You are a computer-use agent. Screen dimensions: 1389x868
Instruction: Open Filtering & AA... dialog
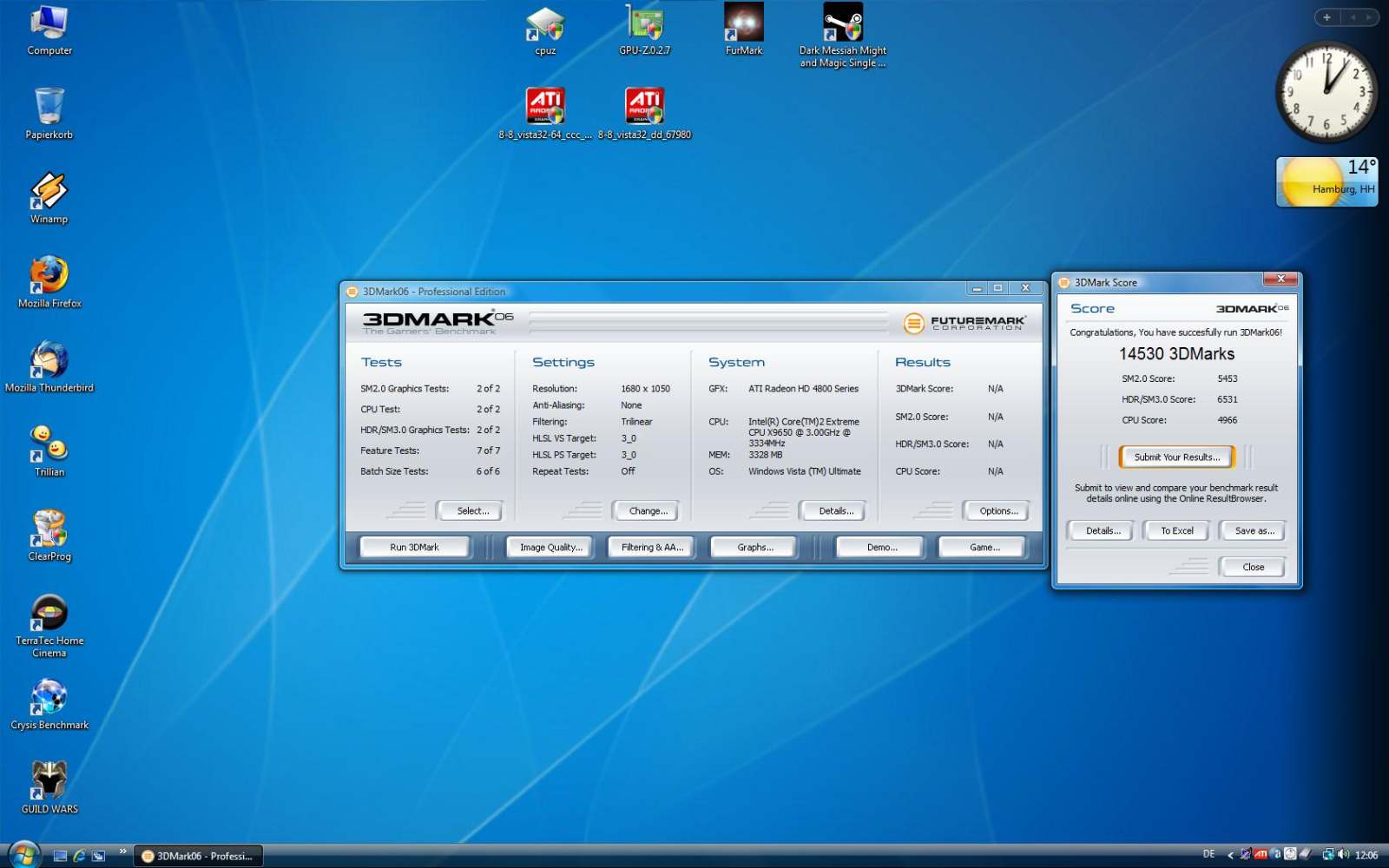[652, 548]
